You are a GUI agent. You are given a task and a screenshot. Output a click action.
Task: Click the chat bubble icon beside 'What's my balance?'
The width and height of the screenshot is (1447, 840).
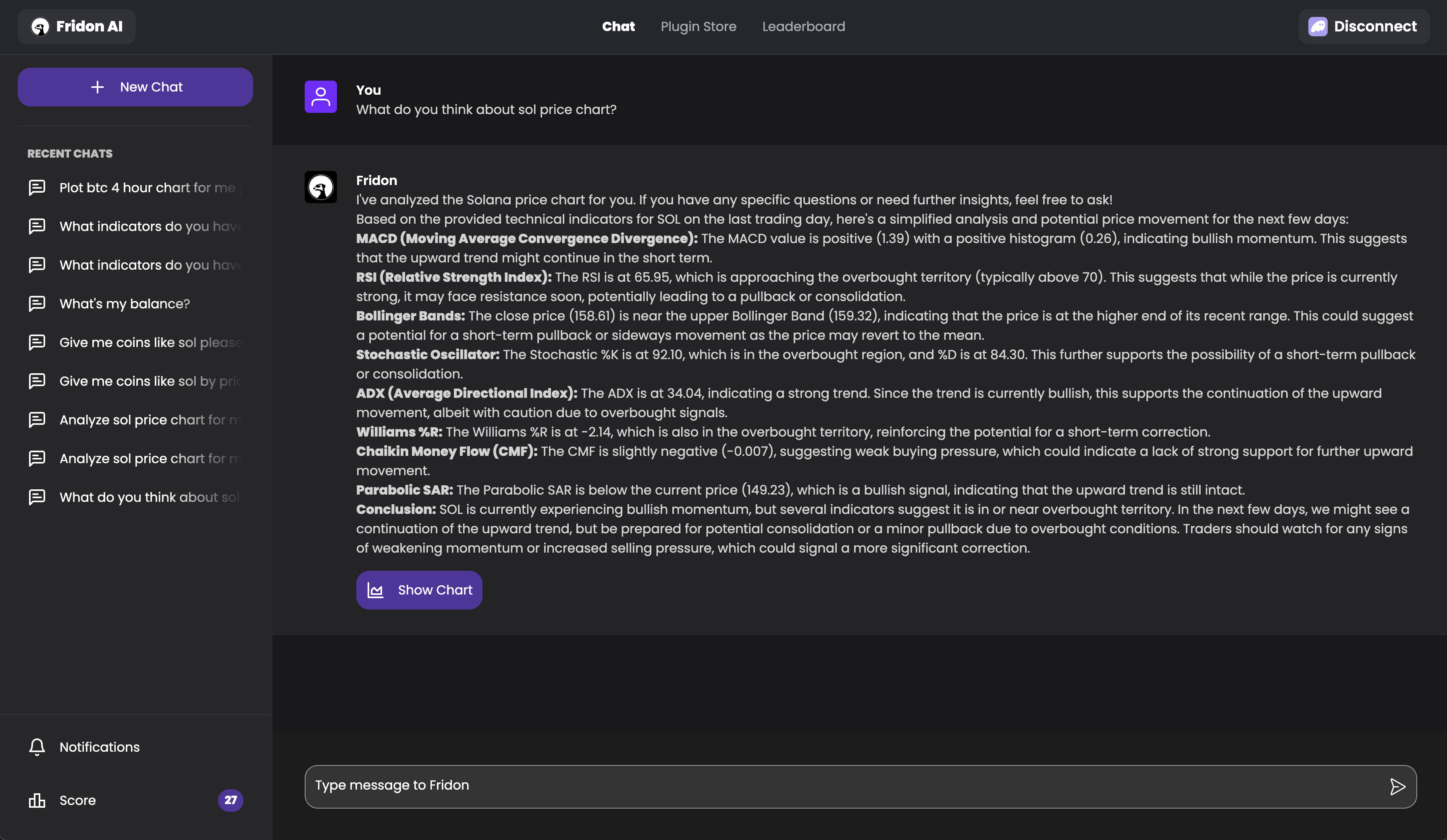[x=37, y=304]
